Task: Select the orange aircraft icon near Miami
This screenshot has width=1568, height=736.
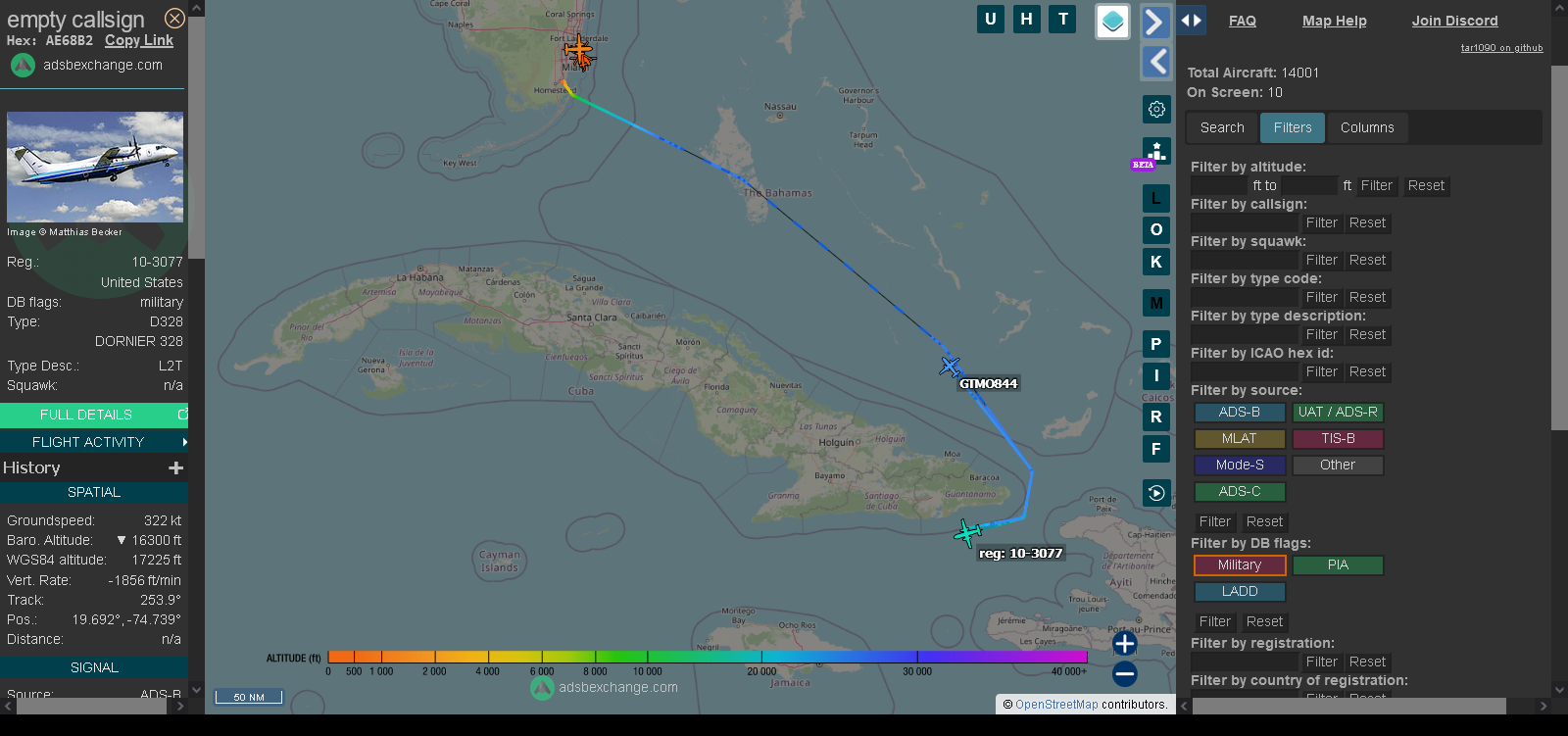Action: (579, 50)
